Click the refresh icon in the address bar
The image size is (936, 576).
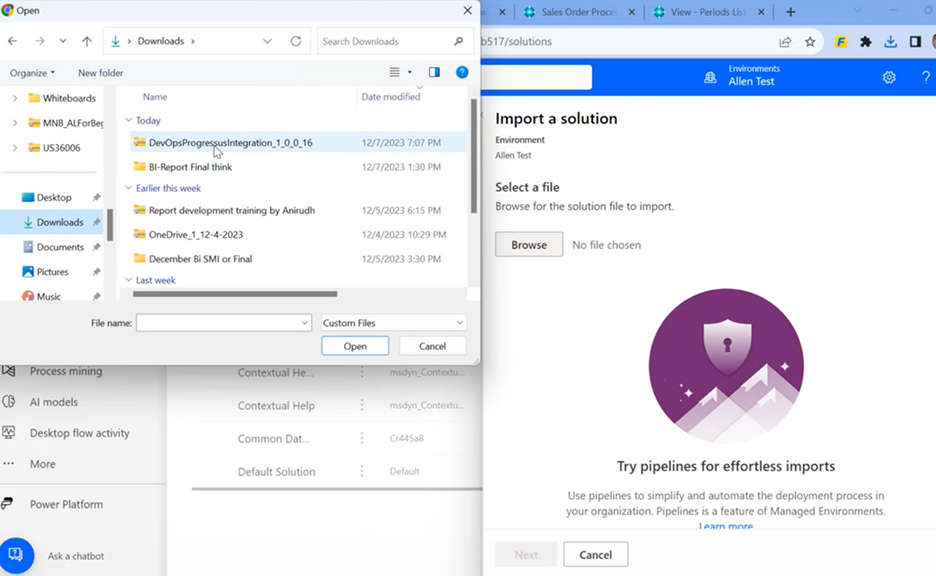click(297, 41)
